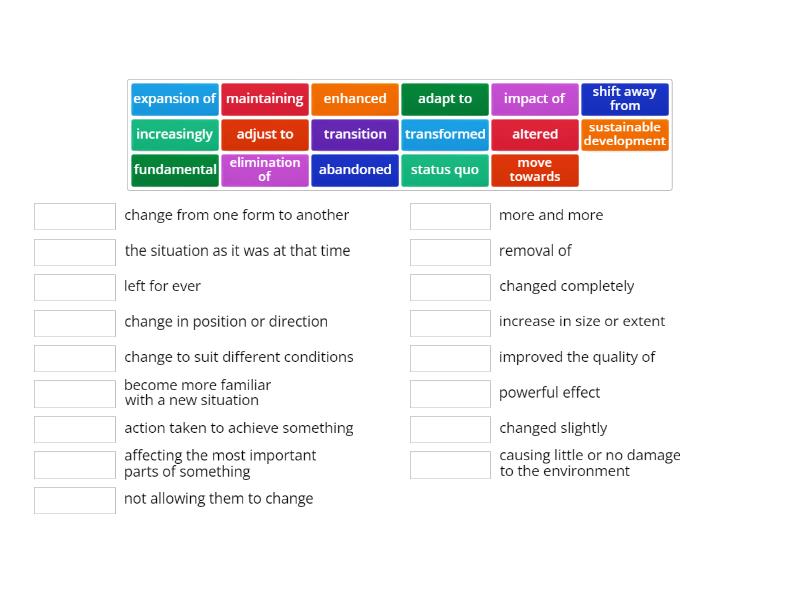800x600 pixels.
Task: Click the 'maintaining' word tile
Action: 265,99
